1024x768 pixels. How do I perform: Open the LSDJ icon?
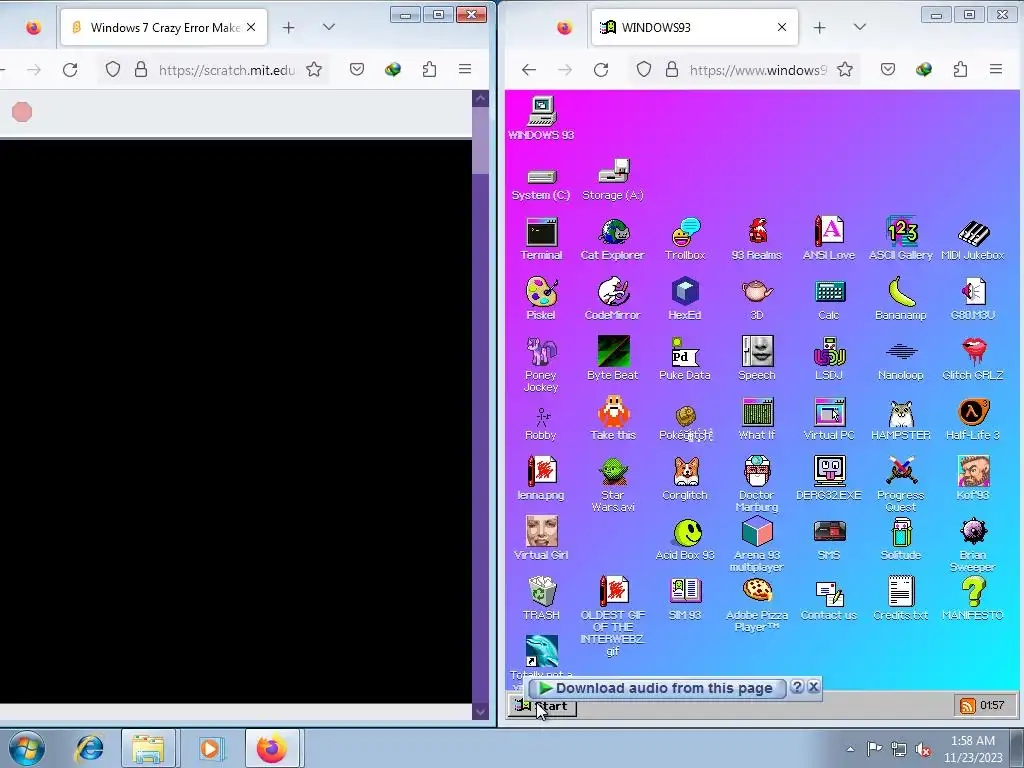(x=829, y=358)
